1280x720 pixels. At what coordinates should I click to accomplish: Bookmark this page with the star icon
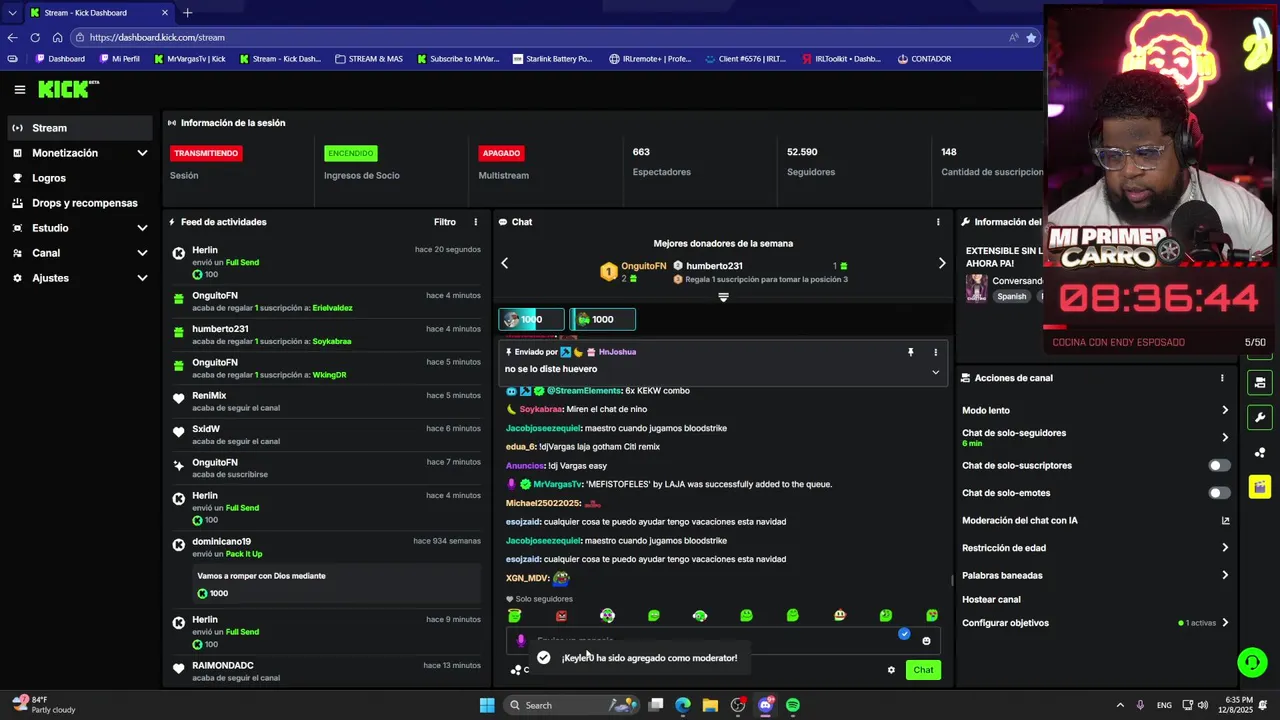(1031, 37)
